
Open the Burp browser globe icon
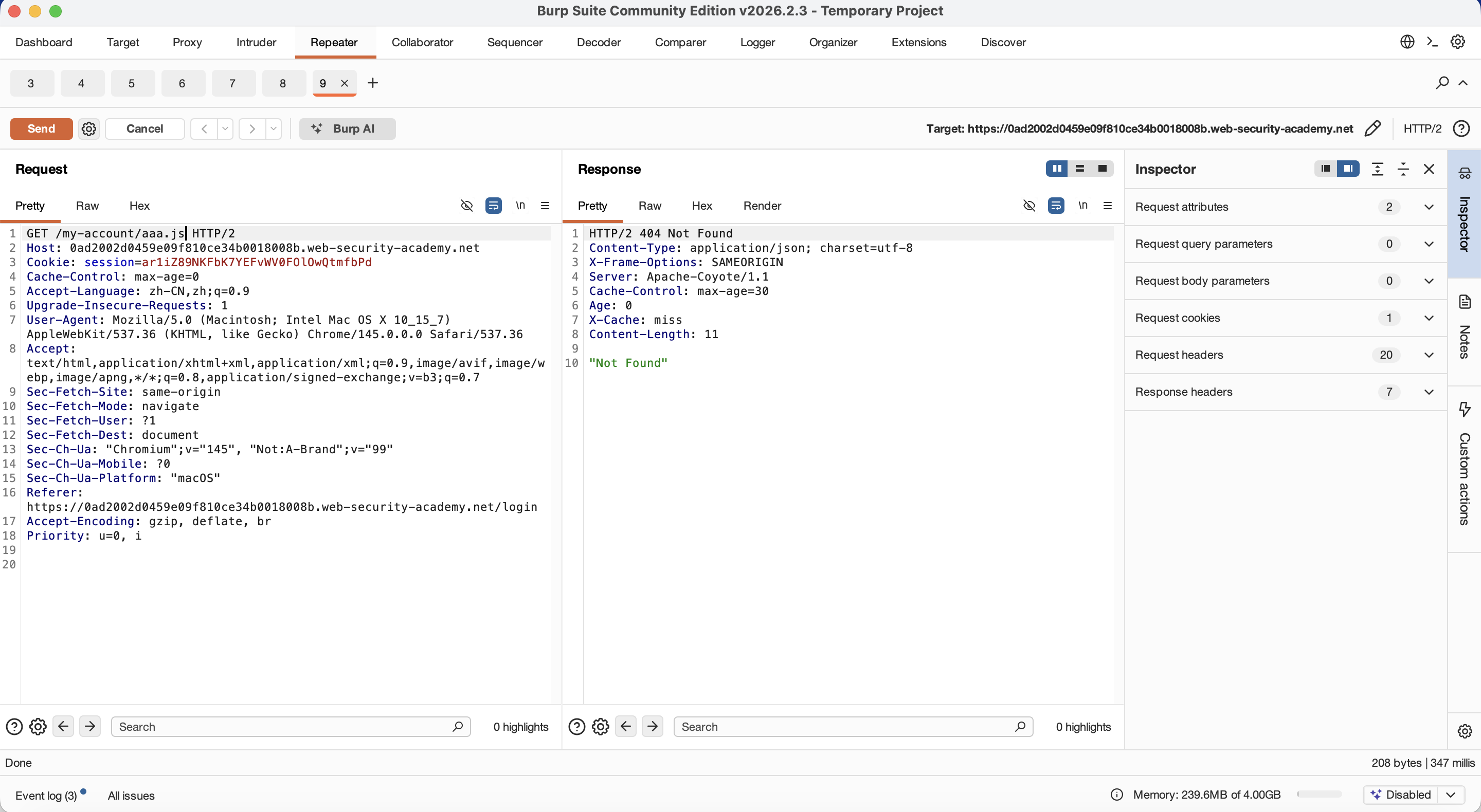point(1407,42)
